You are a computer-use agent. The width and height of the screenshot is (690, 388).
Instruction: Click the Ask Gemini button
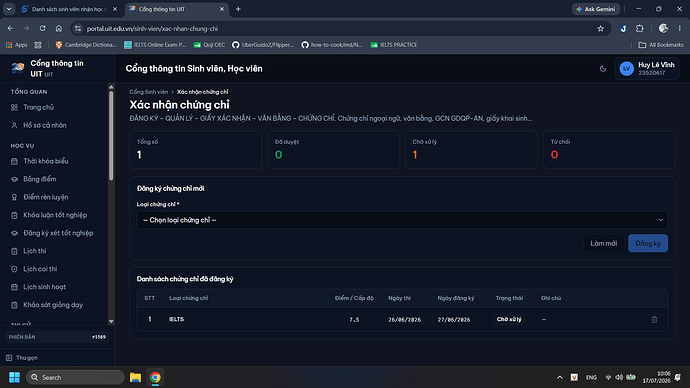[596, 9]
